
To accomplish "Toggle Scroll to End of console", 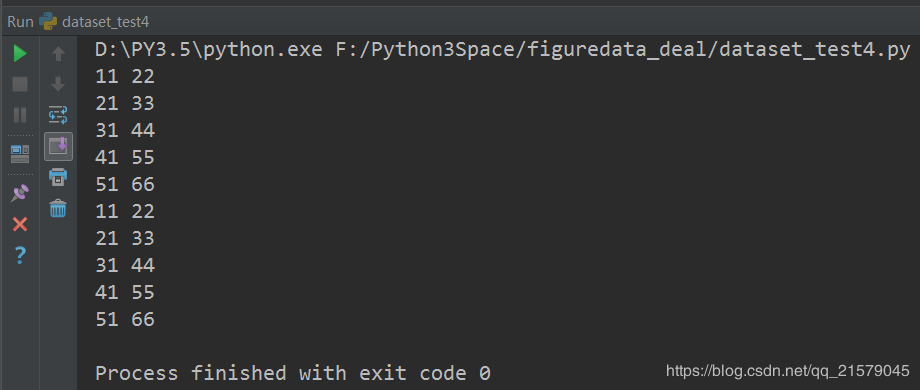I will click(58, 146).
